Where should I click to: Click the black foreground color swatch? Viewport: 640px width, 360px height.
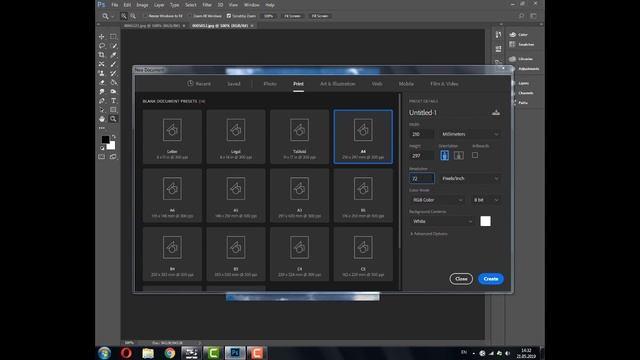tap(105, 140)
